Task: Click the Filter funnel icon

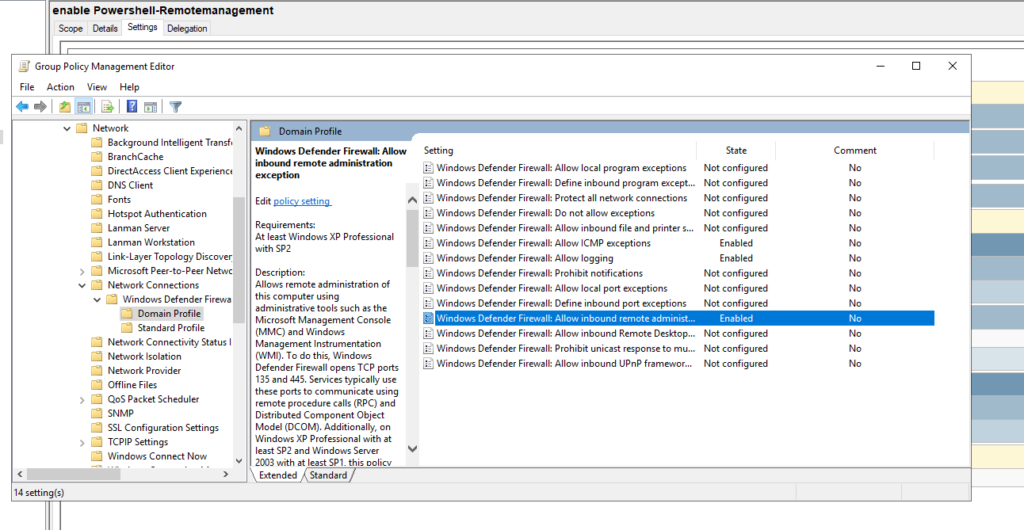Action: pos(175,106)
